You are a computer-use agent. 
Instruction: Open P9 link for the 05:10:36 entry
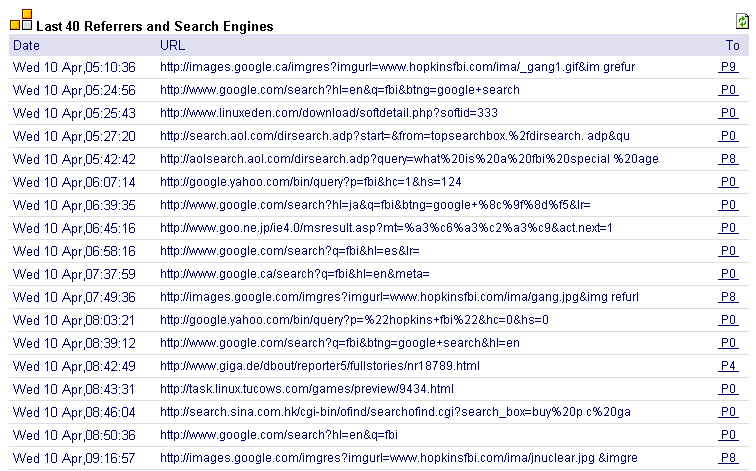[728, 67]
